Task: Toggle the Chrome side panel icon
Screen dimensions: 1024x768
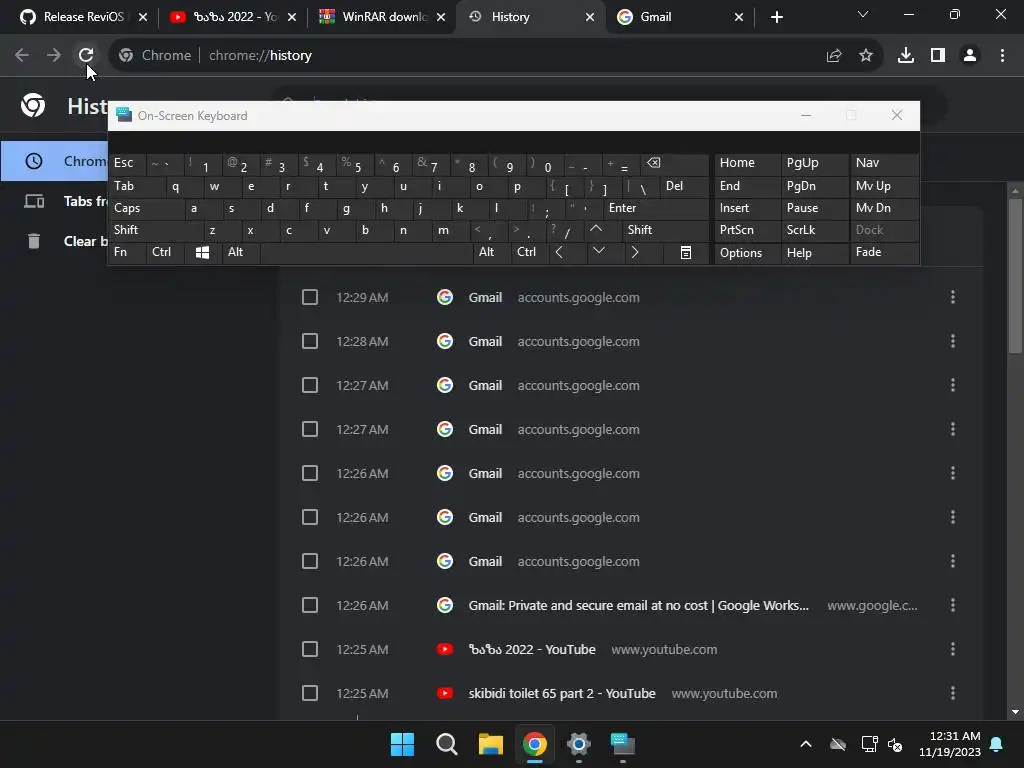Action: (938, 56)
